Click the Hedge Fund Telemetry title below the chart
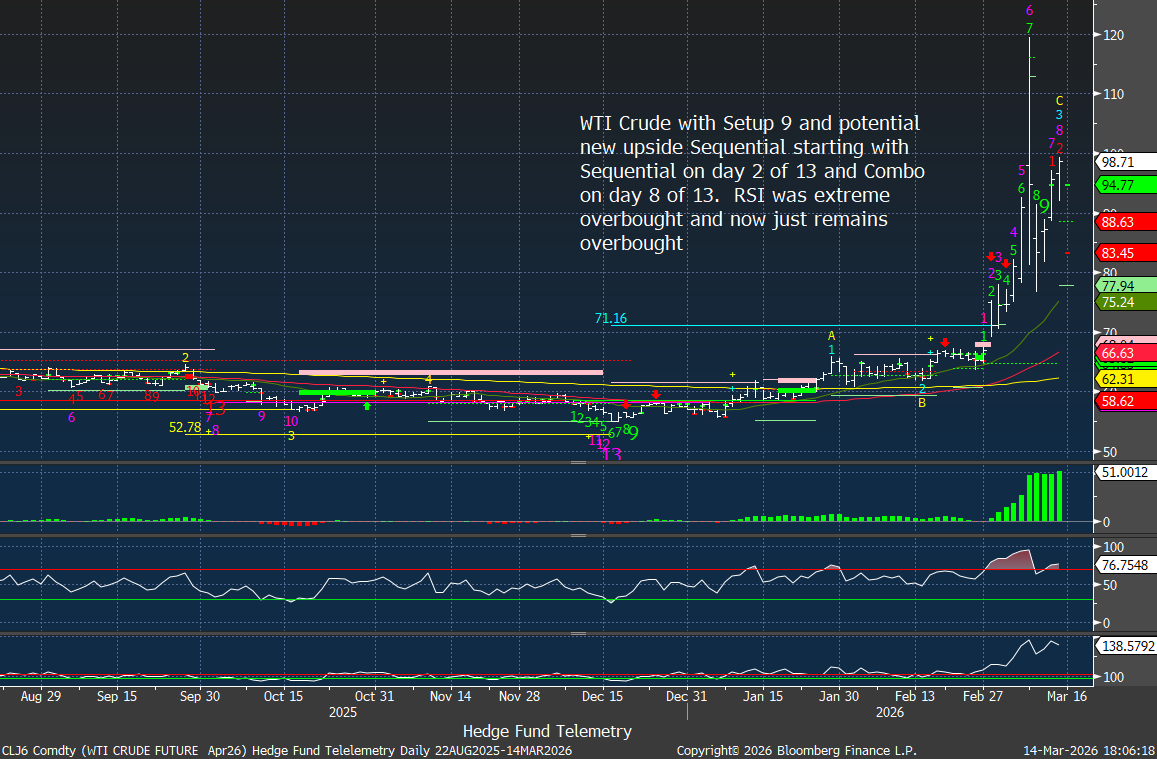This screenshot has height=759, width=1157. click(547, 731)
